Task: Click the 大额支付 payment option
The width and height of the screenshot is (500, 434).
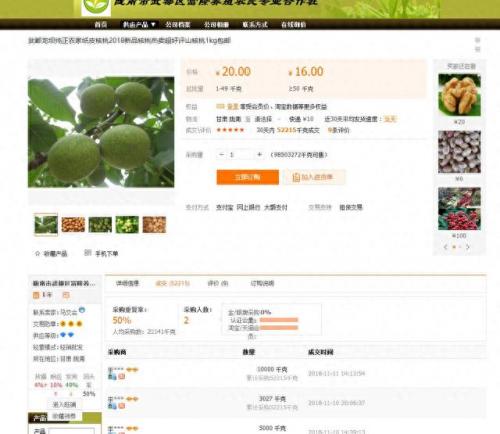Action: click(x=275, y=207)
